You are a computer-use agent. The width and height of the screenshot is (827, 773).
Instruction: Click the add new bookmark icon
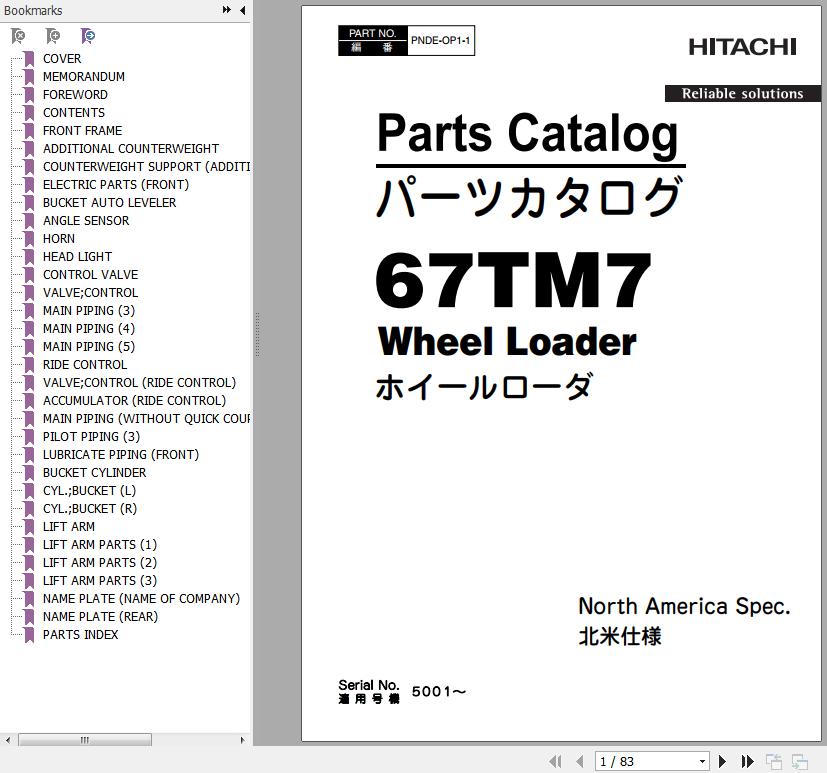click(53, 36)
